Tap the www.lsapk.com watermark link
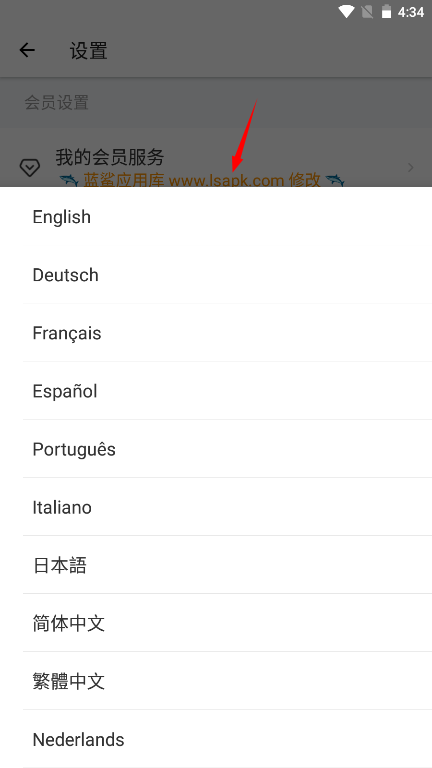 pyautogui.click(x=227, y=180)
